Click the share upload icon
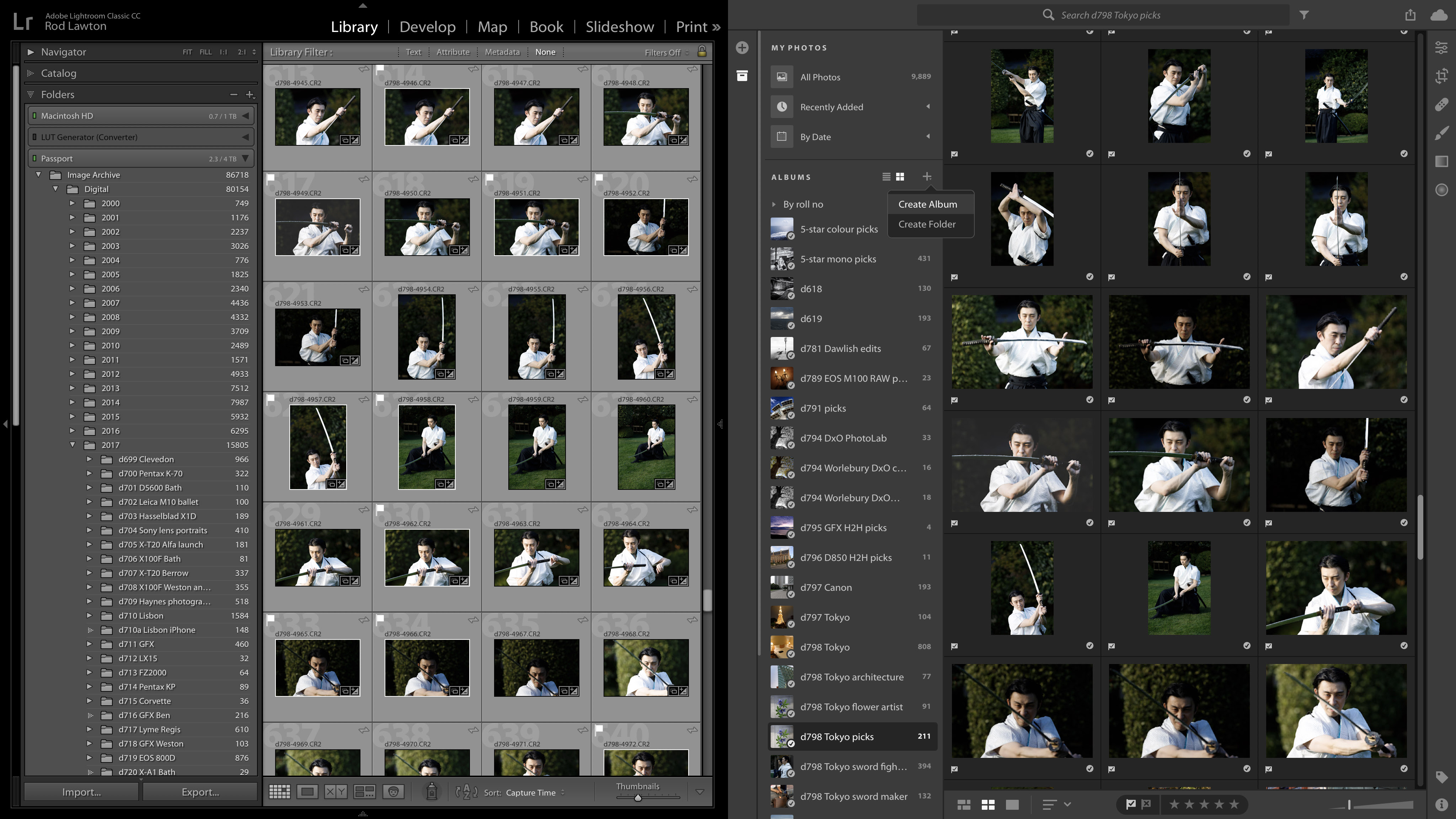This screenshot has width=1456, height=819. 1410,15
